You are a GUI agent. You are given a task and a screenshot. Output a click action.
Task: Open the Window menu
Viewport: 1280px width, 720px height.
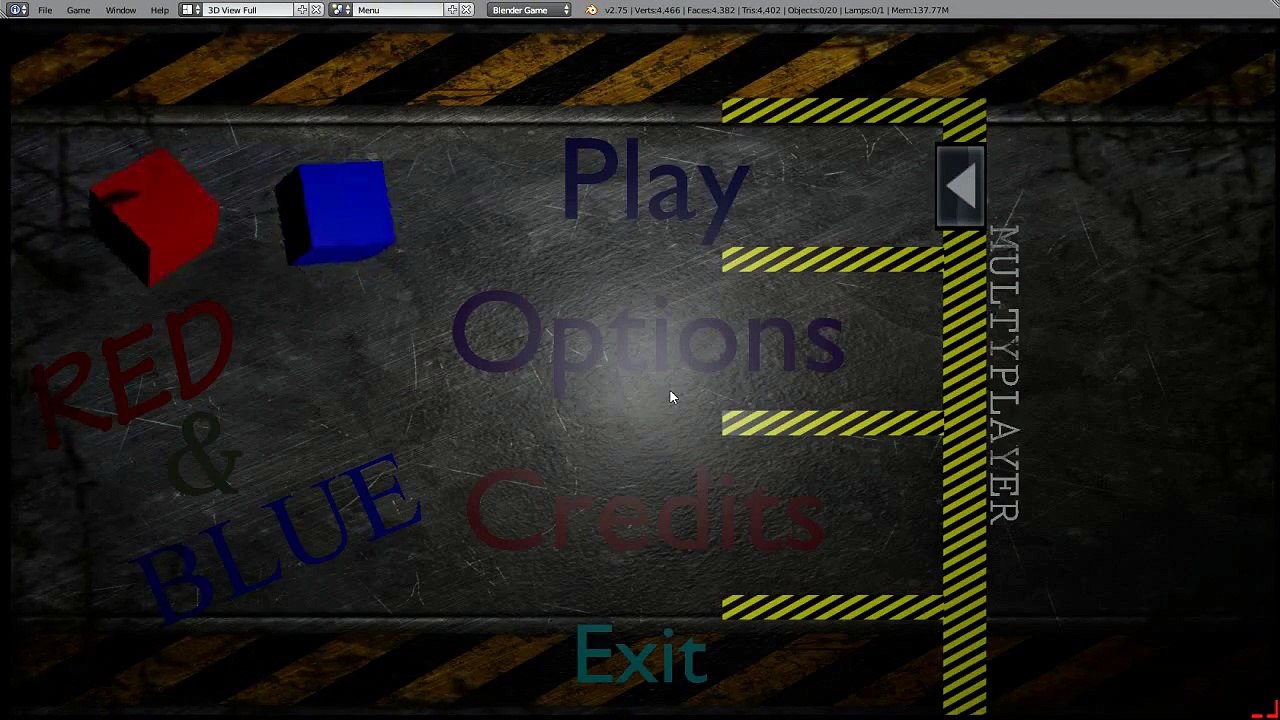pos(121,10)
